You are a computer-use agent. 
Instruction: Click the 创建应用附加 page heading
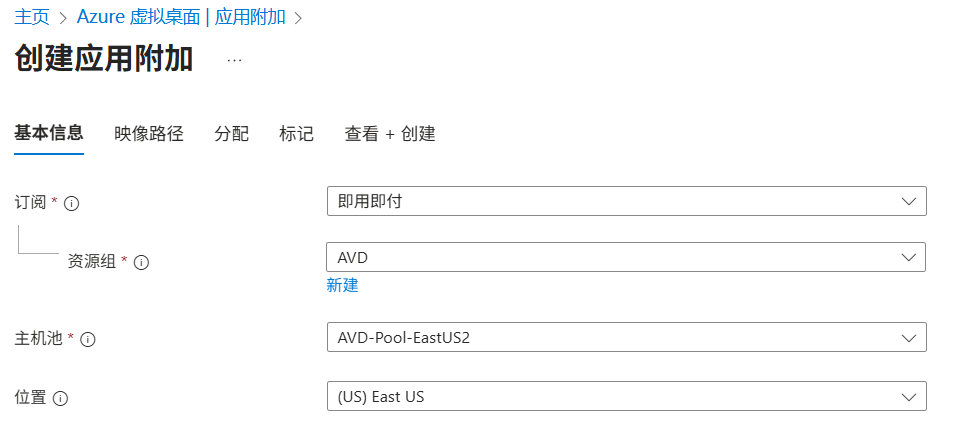coord(104,59)
